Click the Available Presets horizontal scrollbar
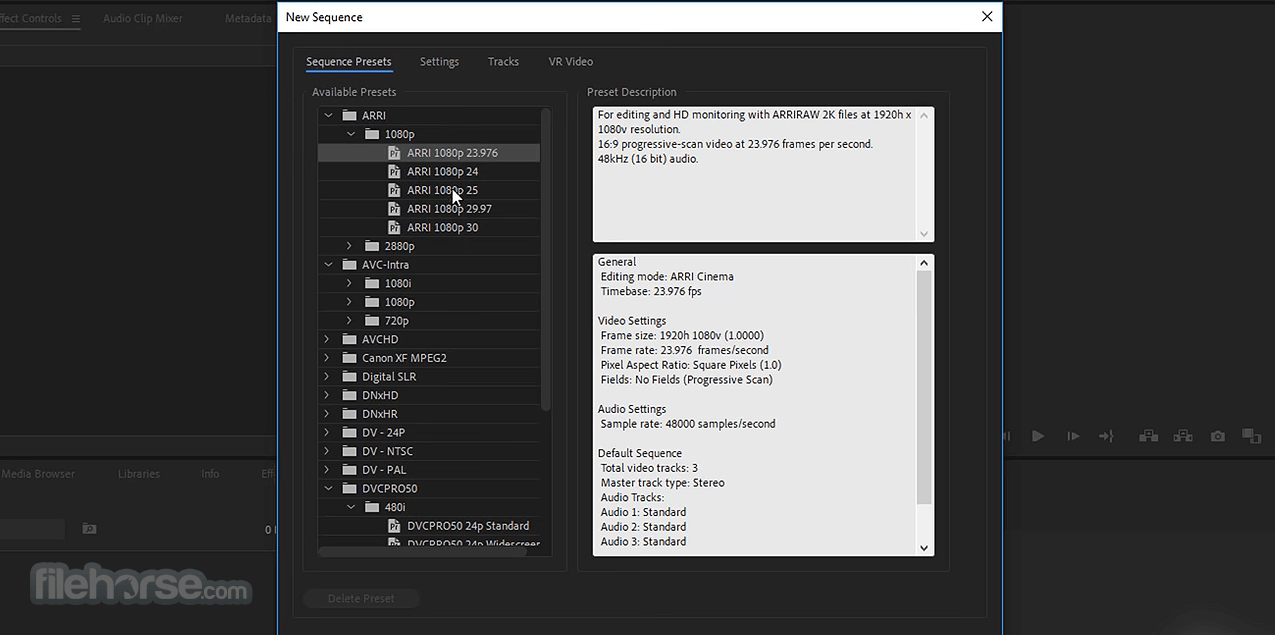The width and height of the screenshot is (1275, 635). pos(422,551)
